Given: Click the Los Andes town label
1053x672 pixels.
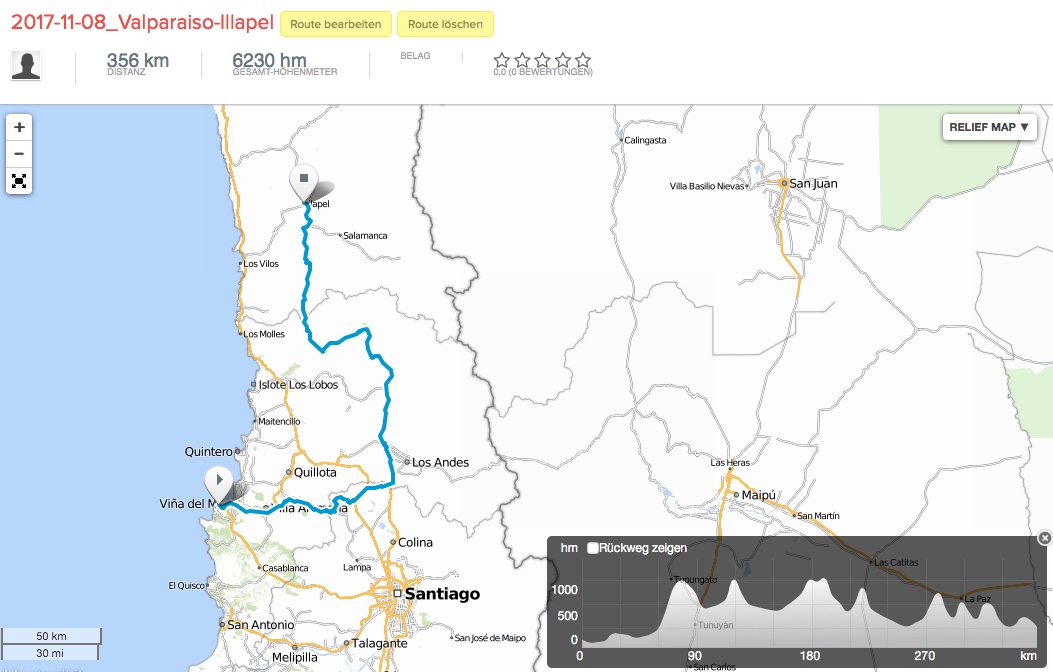Looking at the screenshot, I should [x=440, y=462].
